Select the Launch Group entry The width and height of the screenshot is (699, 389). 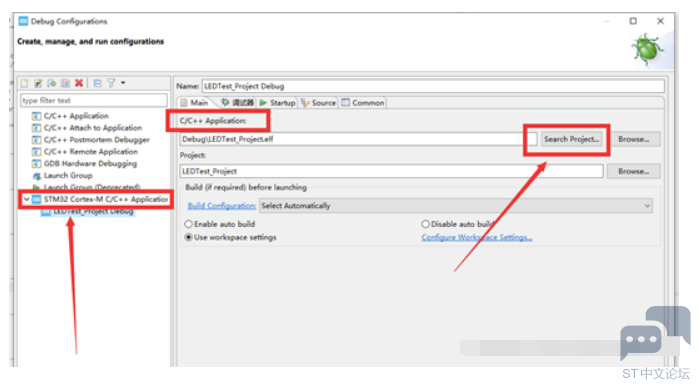tap(68, 176)
